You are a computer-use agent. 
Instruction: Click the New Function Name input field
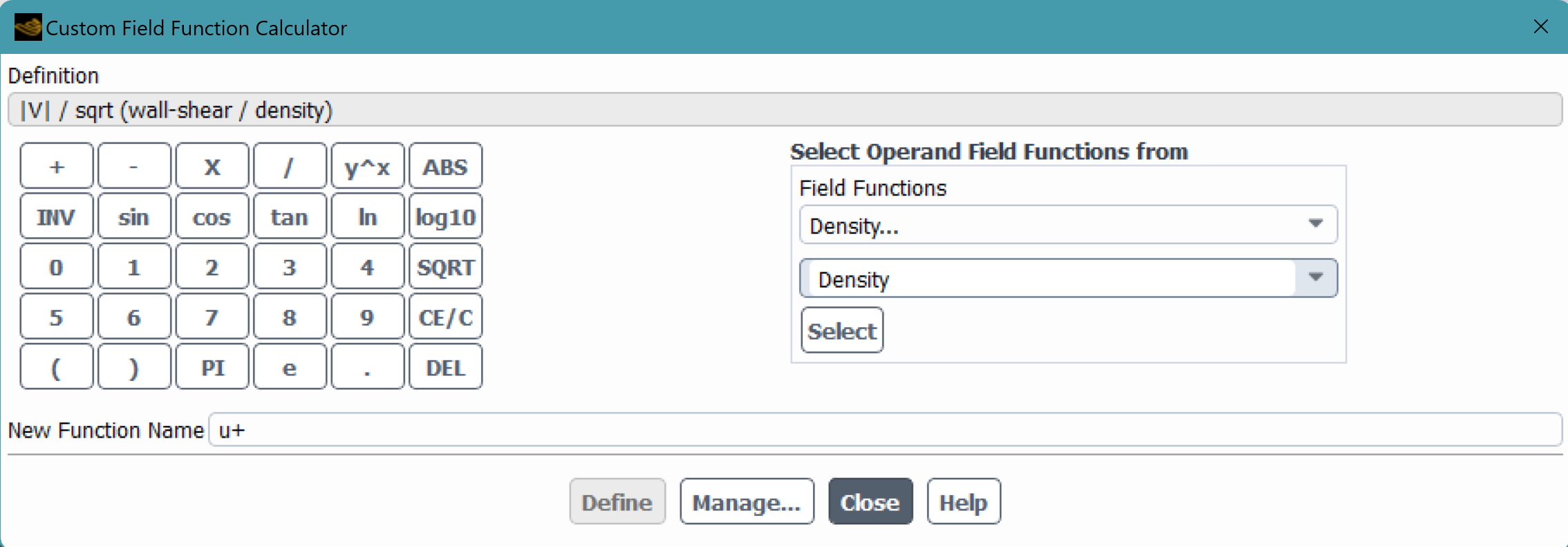click(884, 430)
